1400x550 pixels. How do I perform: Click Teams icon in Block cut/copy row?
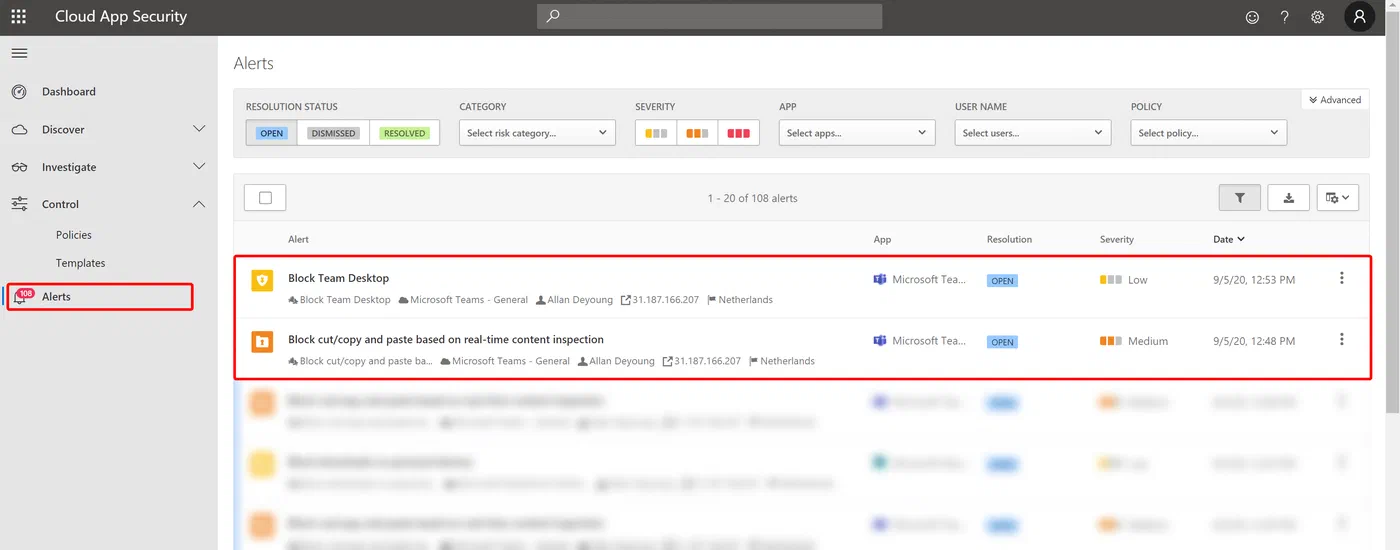(x=880, y=341)
